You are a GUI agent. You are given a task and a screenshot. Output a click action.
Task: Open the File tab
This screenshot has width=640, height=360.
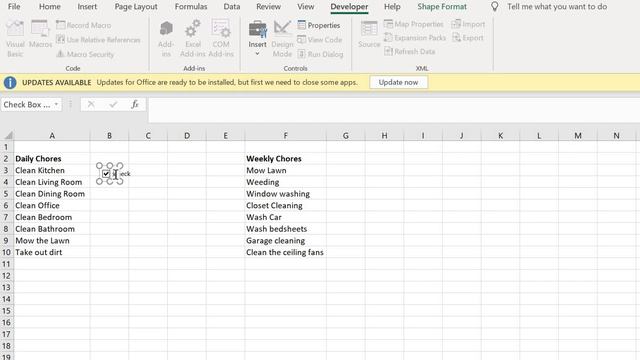[x=14, y=7]
